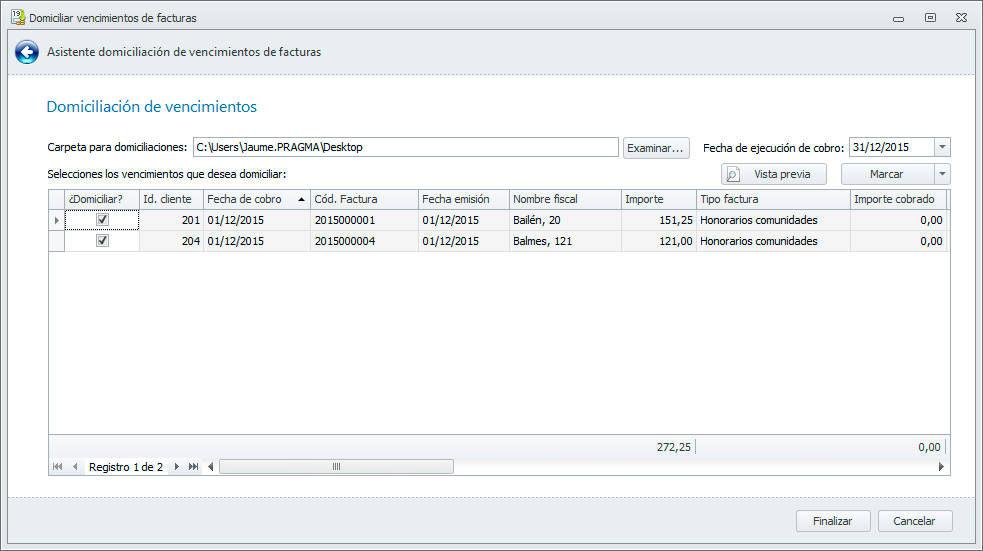Click scroll right arrow of horizontal scrollbar
983x551 pixels.
(941, 467)
